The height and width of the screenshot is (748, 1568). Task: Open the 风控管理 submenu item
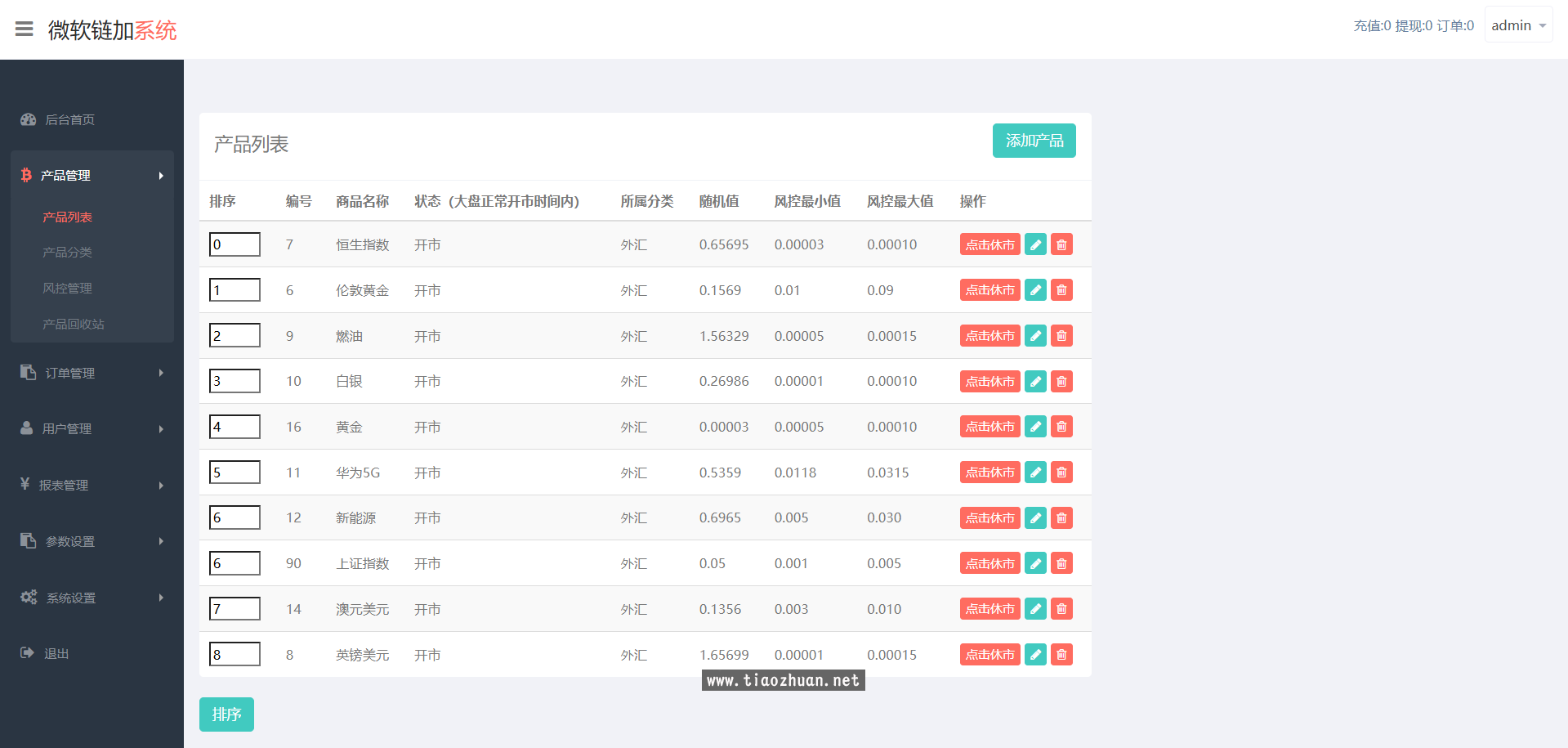click(x=67, y=288)
